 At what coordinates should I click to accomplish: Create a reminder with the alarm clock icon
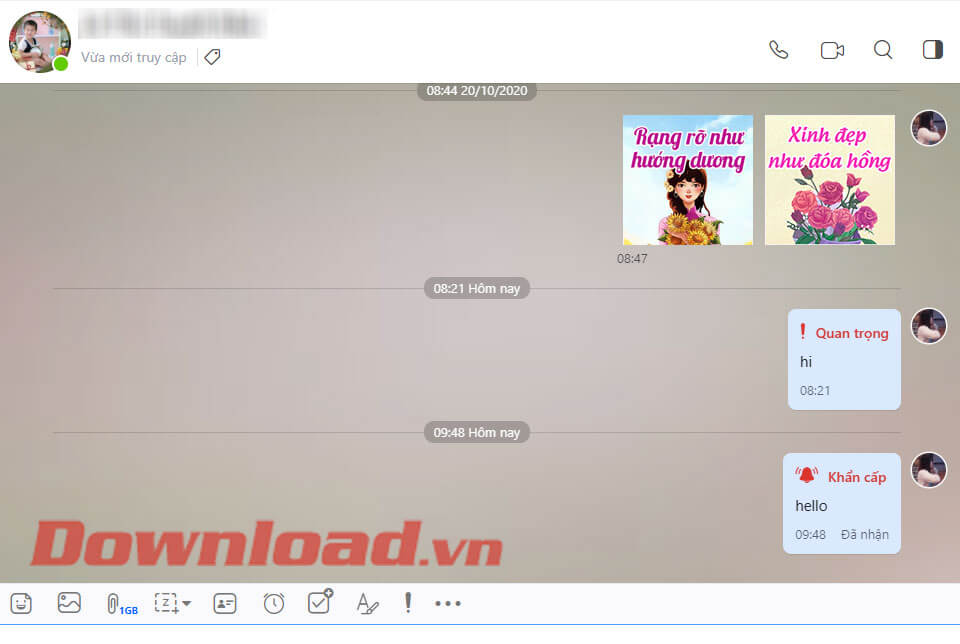coord(274,603)
